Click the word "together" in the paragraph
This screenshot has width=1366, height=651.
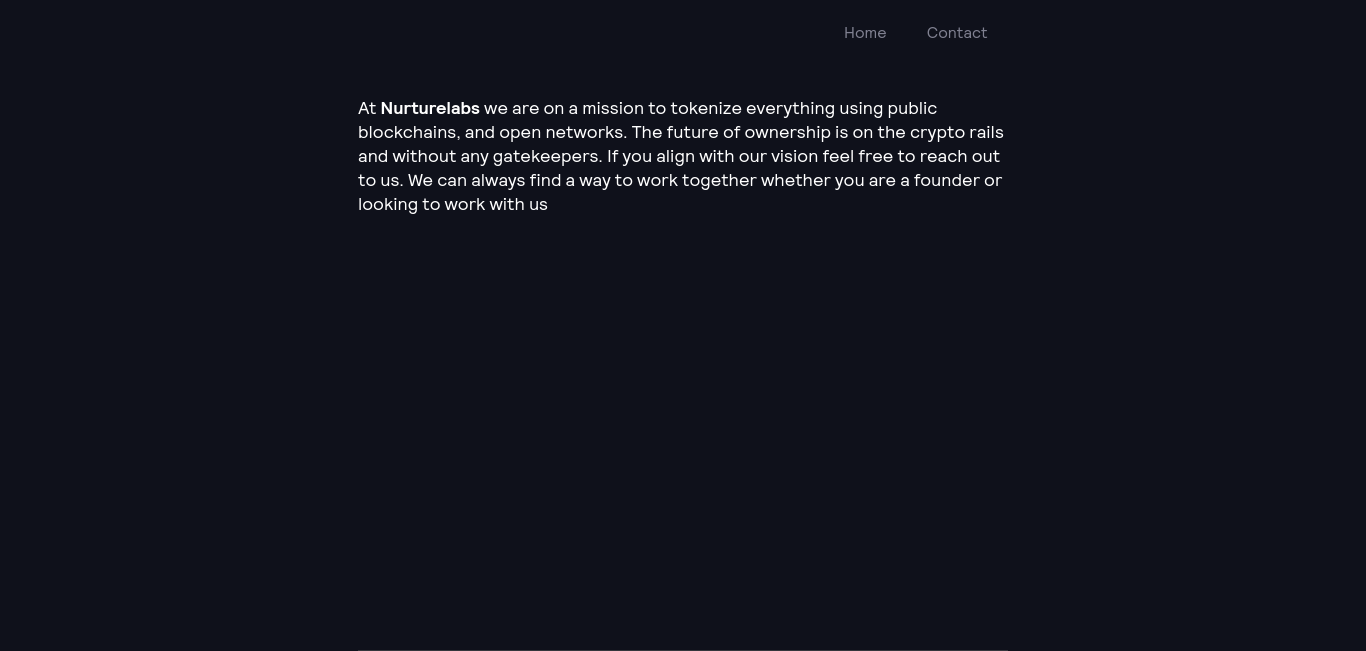click(719, 181)
